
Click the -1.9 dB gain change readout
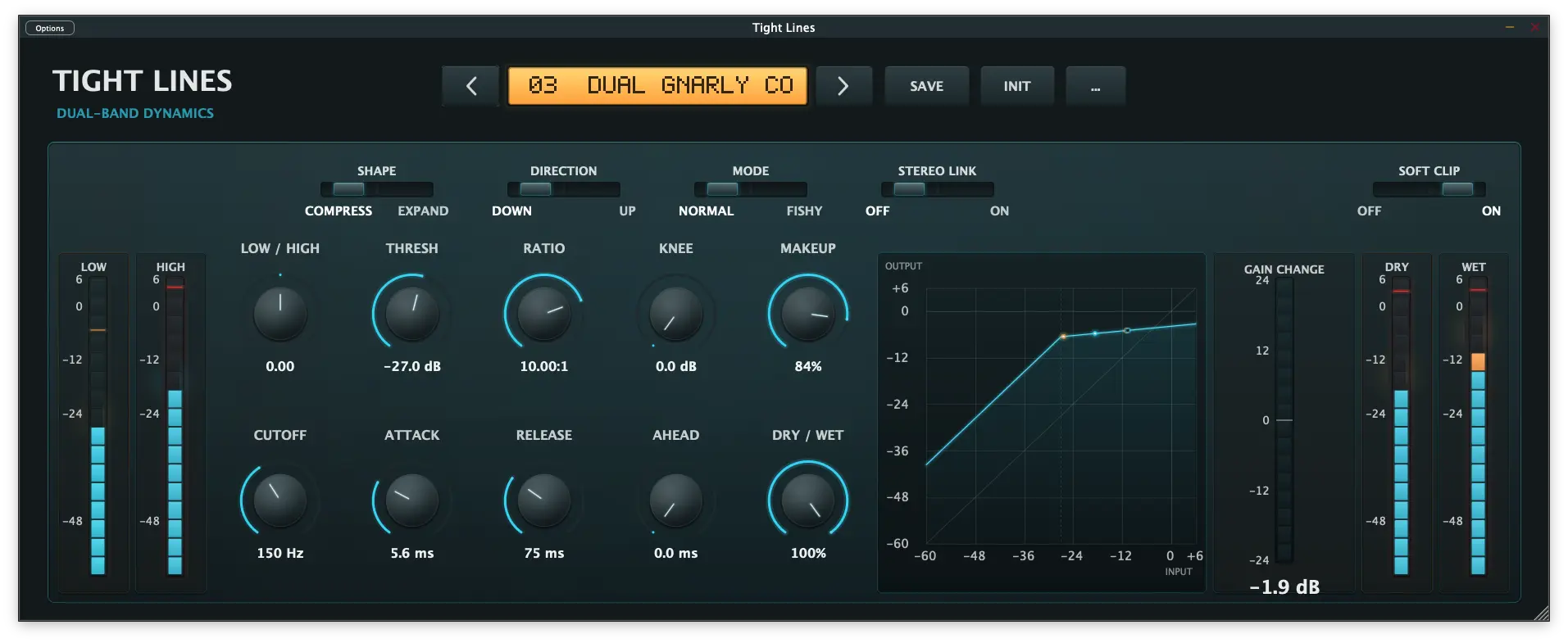click(1284, 586)
